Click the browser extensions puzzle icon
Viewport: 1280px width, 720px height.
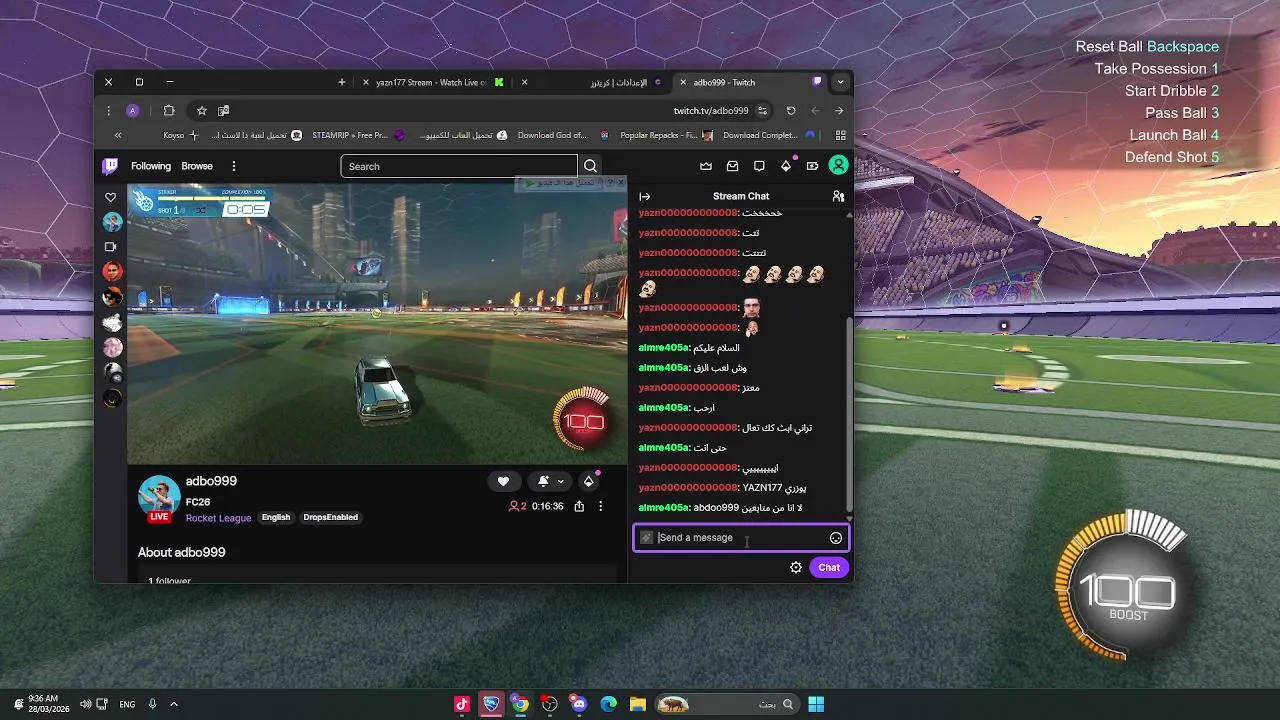click(x=169, y=111)
